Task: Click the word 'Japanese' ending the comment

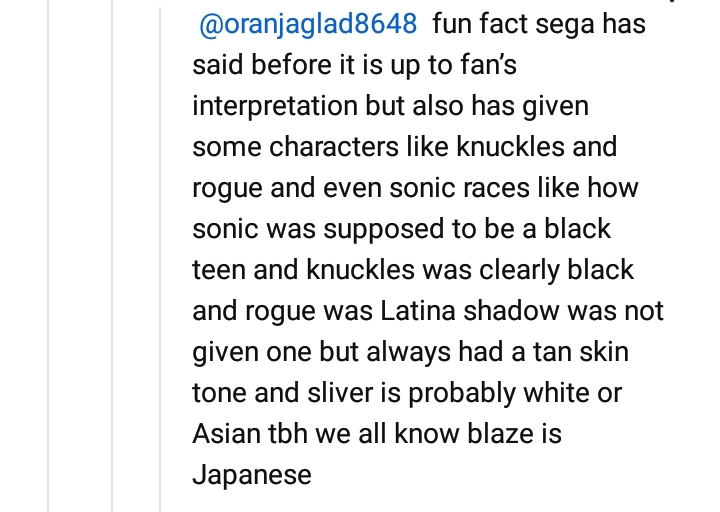Action: (x=252, y=475)
